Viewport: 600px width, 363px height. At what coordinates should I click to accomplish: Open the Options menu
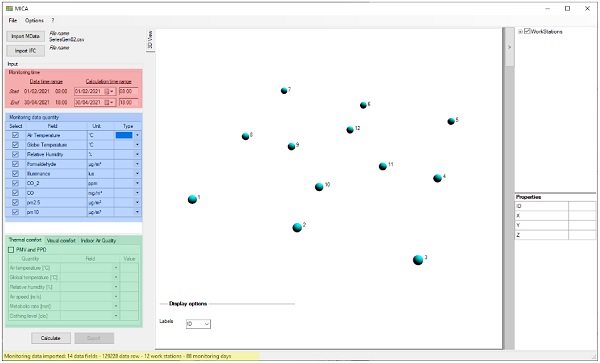click(34, 20)
